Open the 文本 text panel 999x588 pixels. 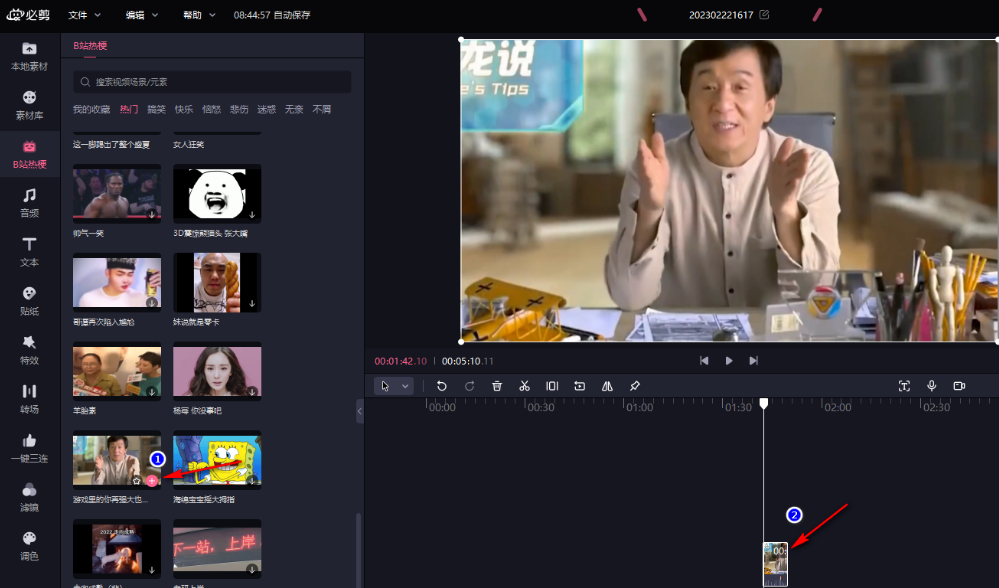click(x=29, y=251)
